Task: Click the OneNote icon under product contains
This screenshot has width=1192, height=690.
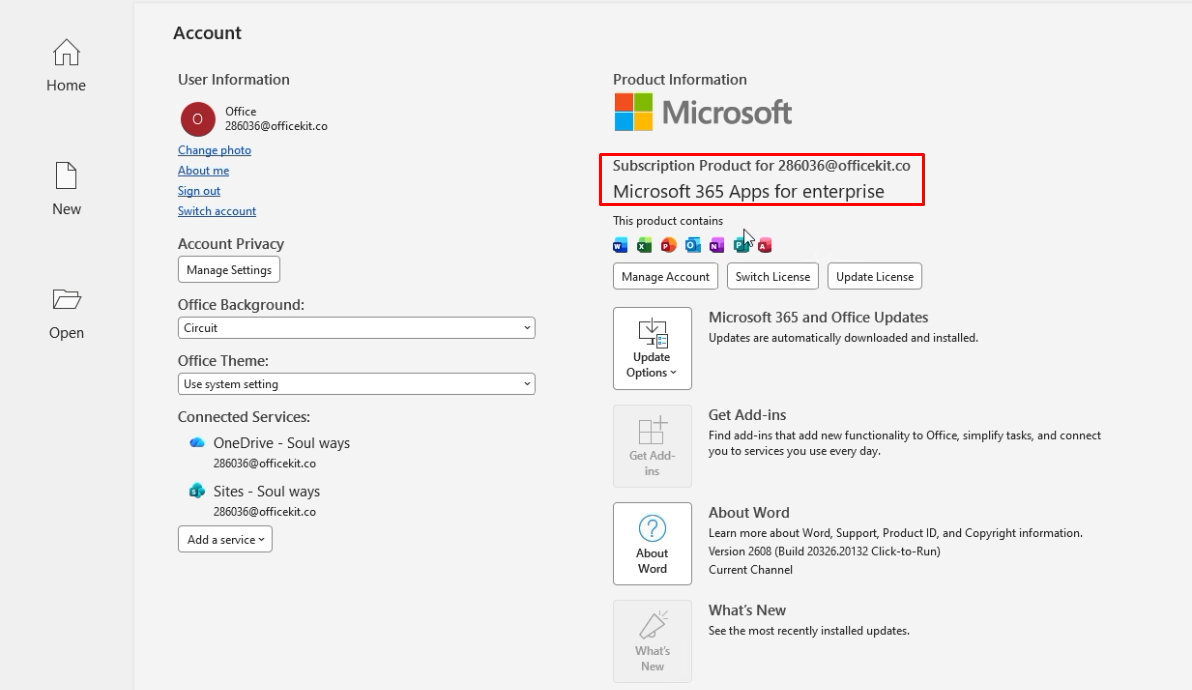Action: [x=717, y=245]
